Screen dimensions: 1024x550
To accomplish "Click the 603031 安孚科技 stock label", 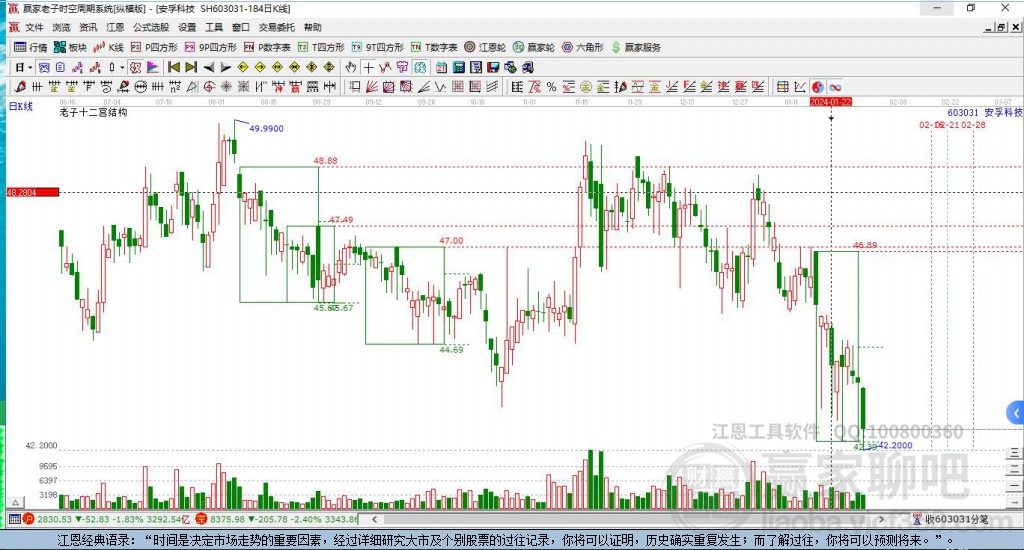I will click(985, 112).
